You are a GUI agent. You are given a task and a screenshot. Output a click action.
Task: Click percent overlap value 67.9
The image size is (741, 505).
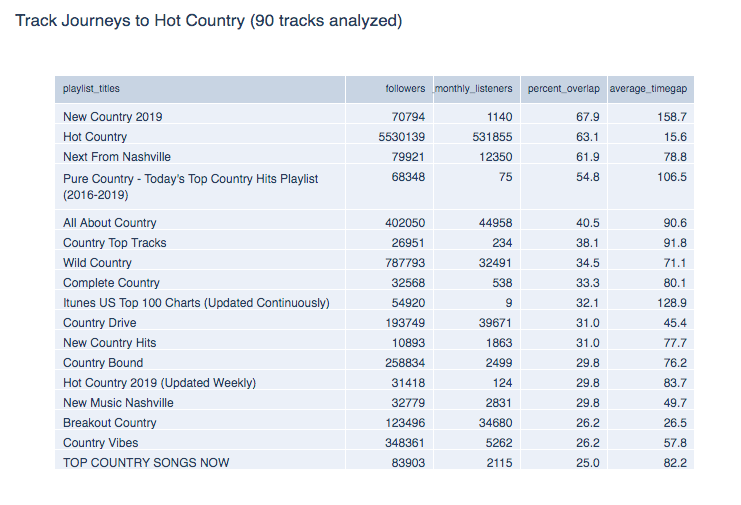pos(587,117)
